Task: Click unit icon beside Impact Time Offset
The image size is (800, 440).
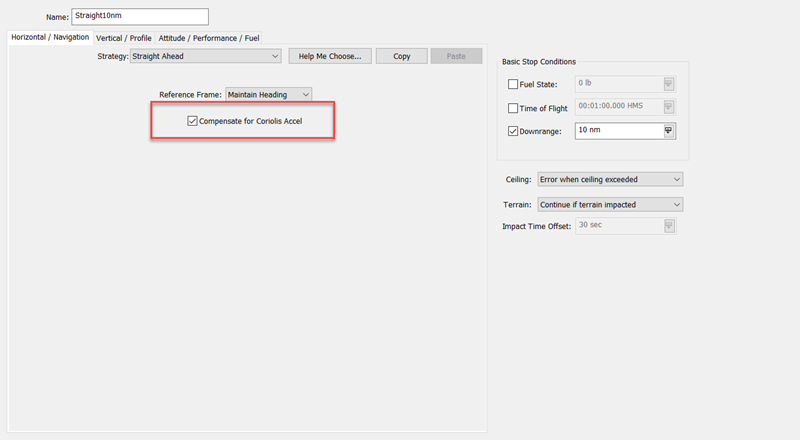Action: [669, 226]
